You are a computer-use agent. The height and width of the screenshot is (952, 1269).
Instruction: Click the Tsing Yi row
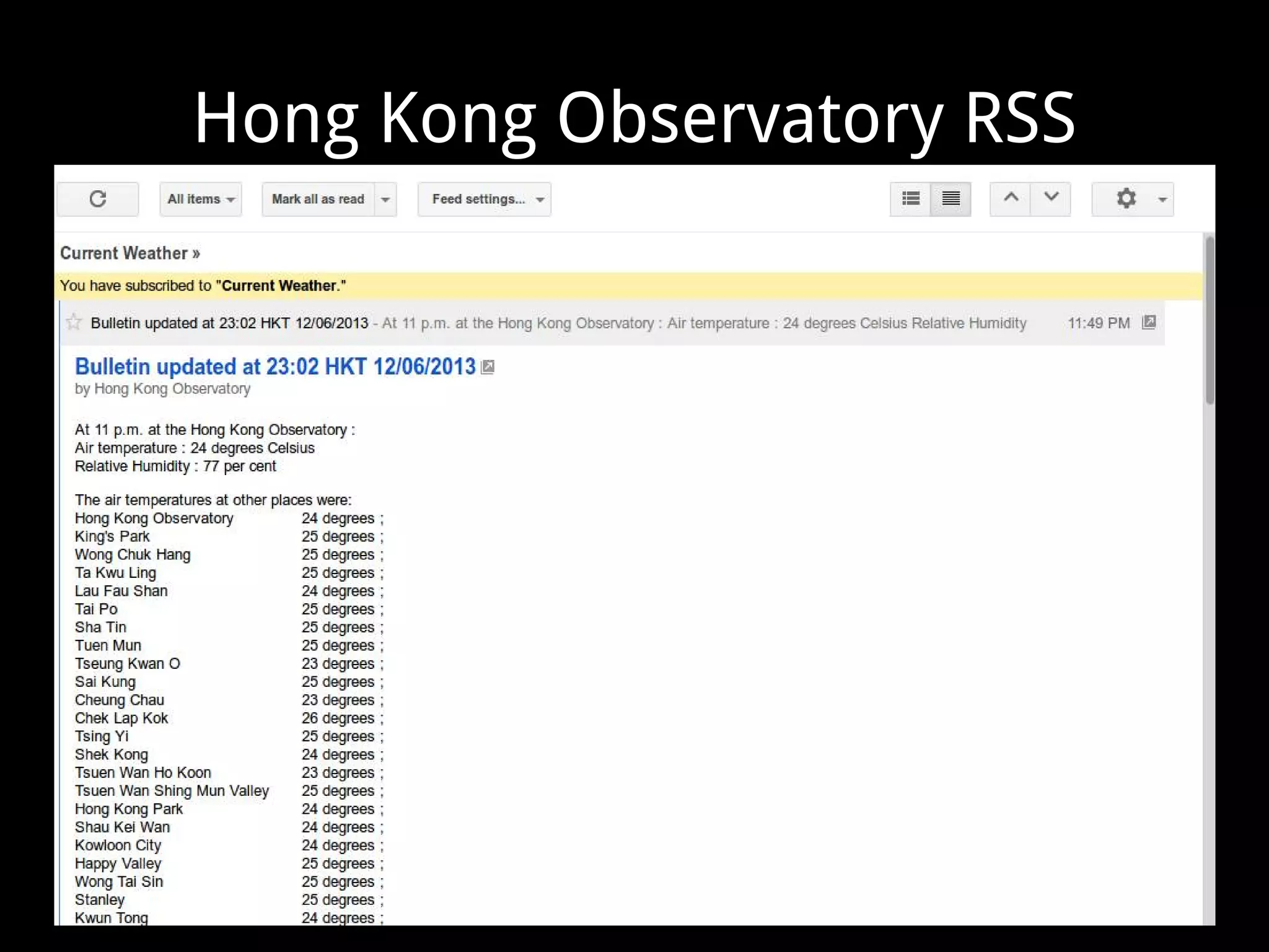pyautogui.click(x=229, y=736)
